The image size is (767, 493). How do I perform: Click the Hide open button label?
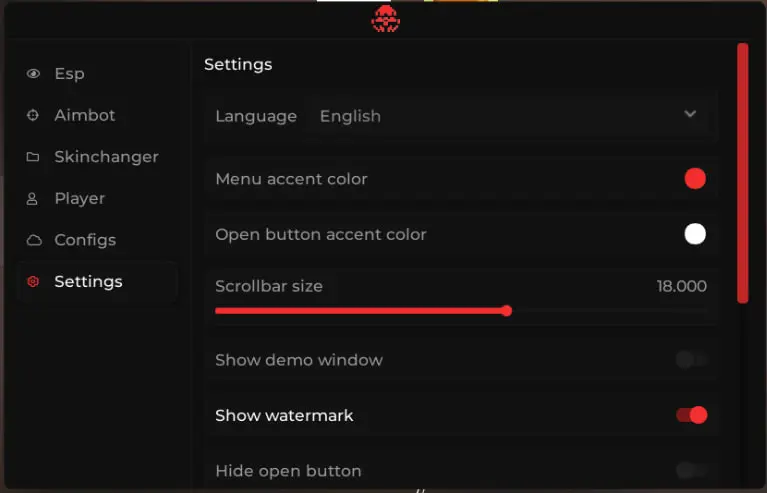coord(288,471)
